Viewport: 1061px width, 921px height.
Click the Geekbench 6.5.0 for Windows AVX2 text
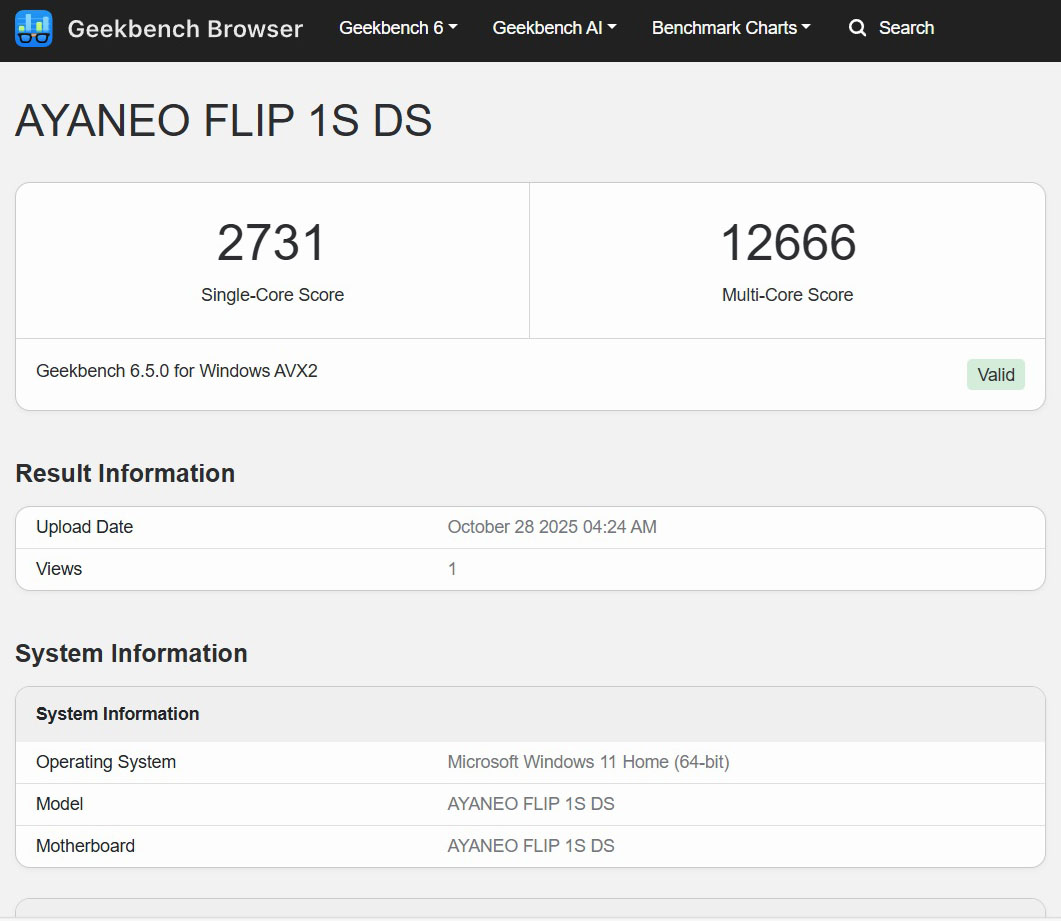[x=177, y=371]
